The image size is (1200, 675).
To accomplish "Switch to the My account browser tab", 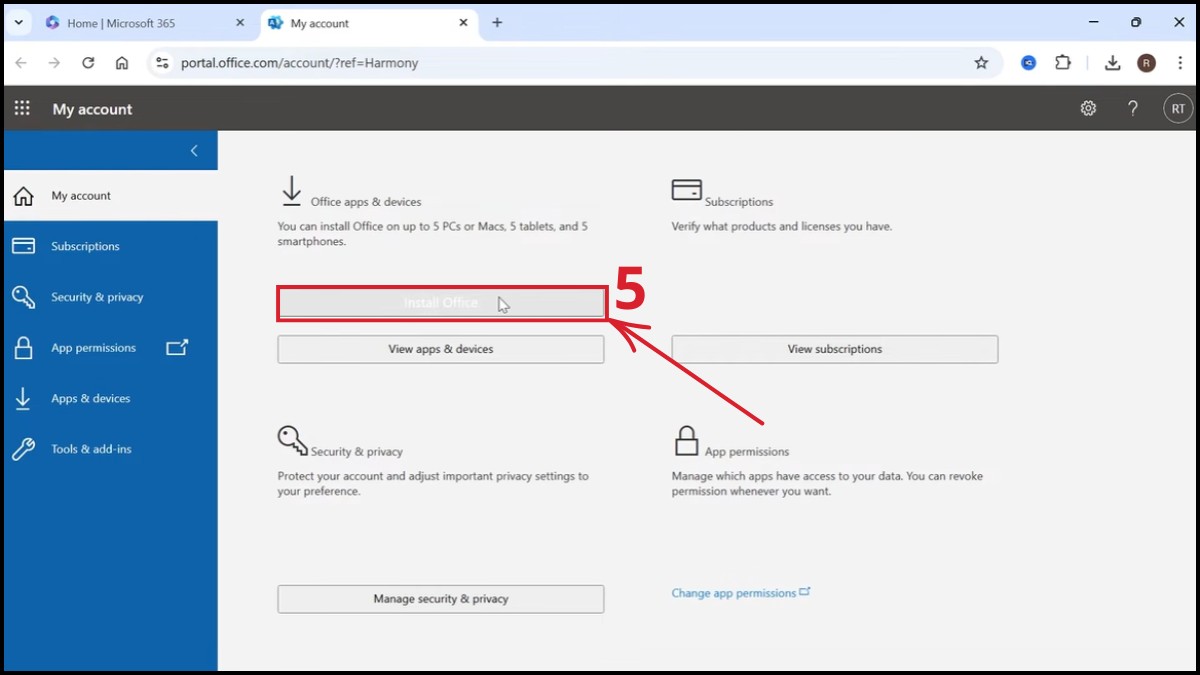I will click(x=366, y=23).
